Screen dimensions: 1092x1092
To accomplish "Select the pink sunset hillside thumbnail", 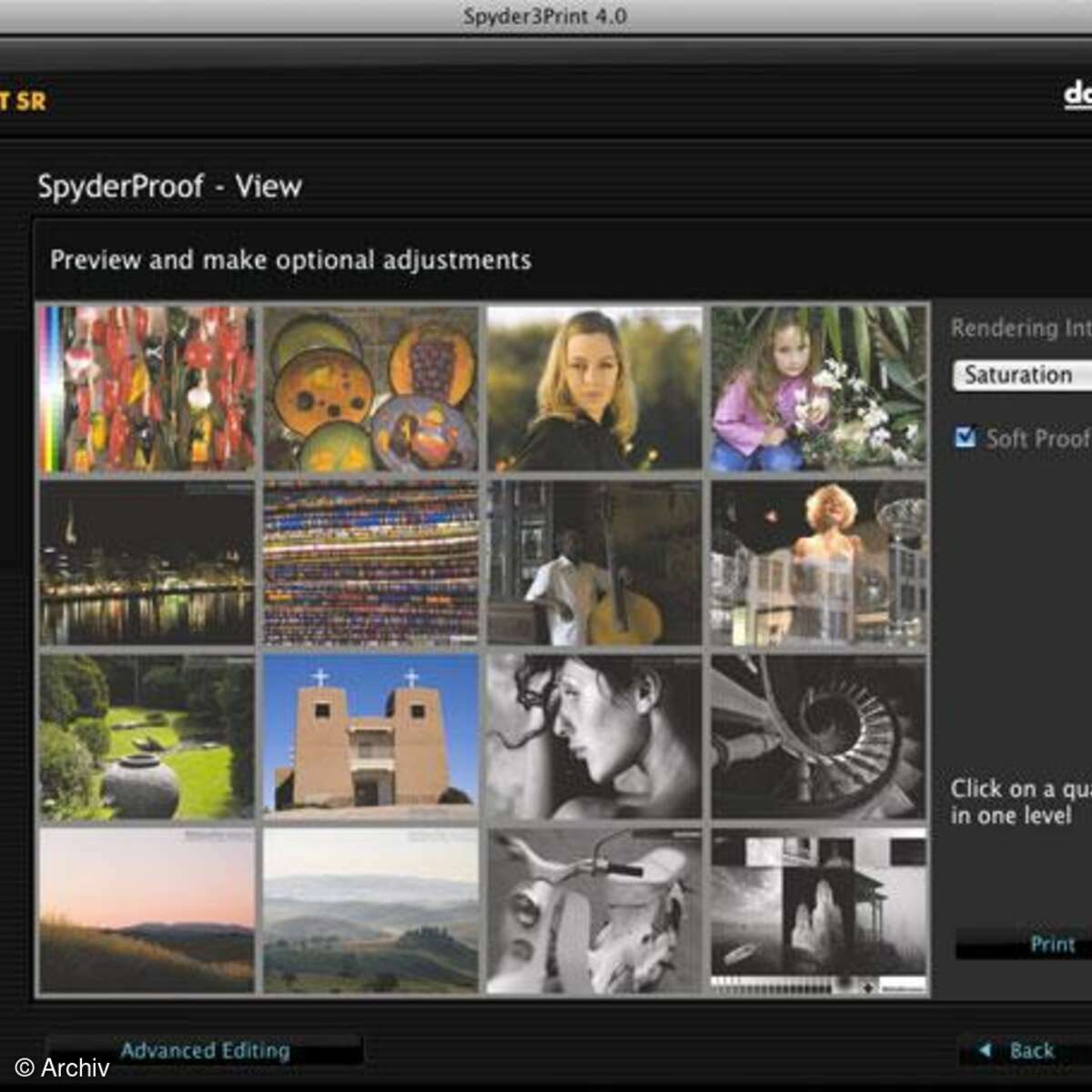I will 147,911.
